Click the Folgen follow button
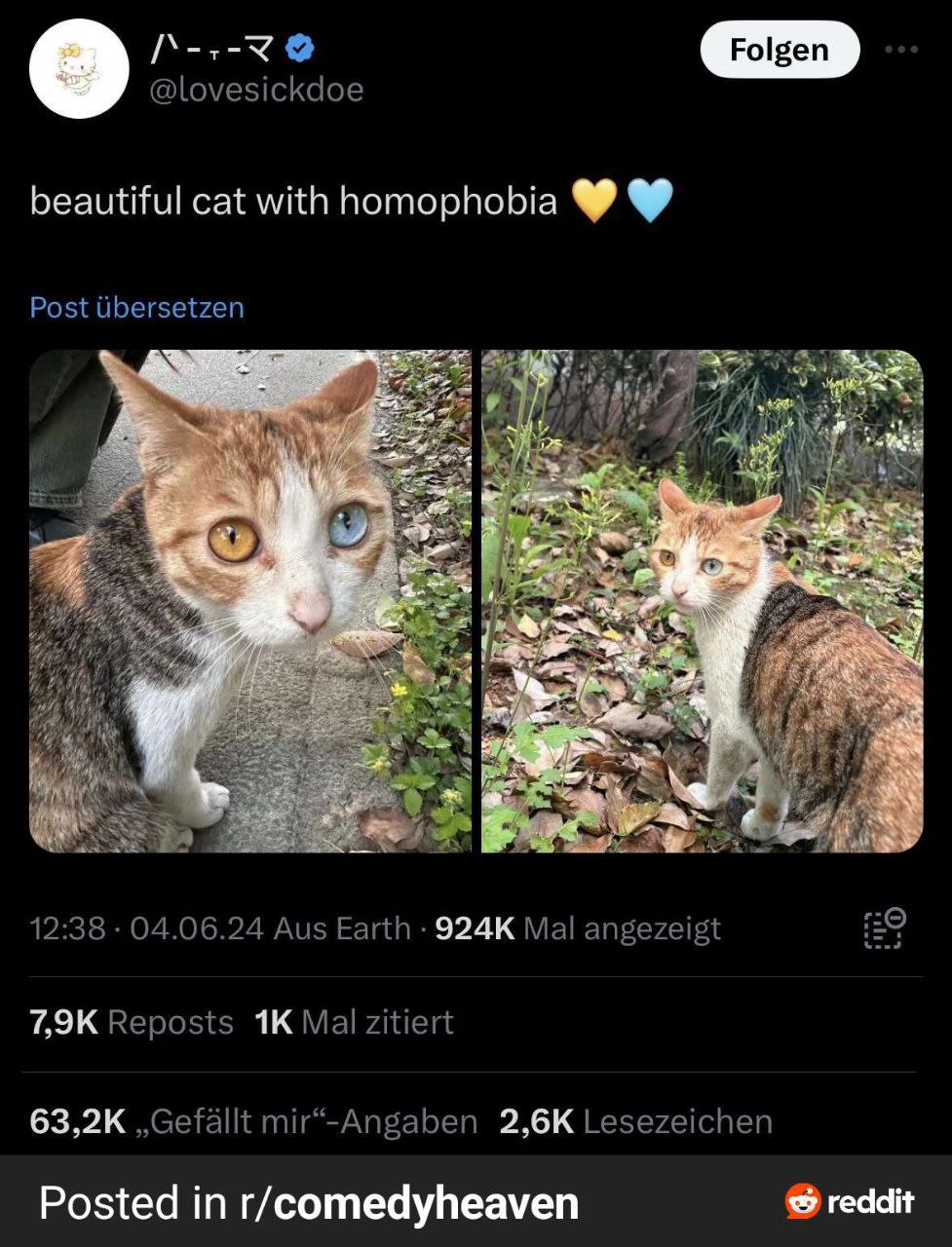 (x=780, y=50)
